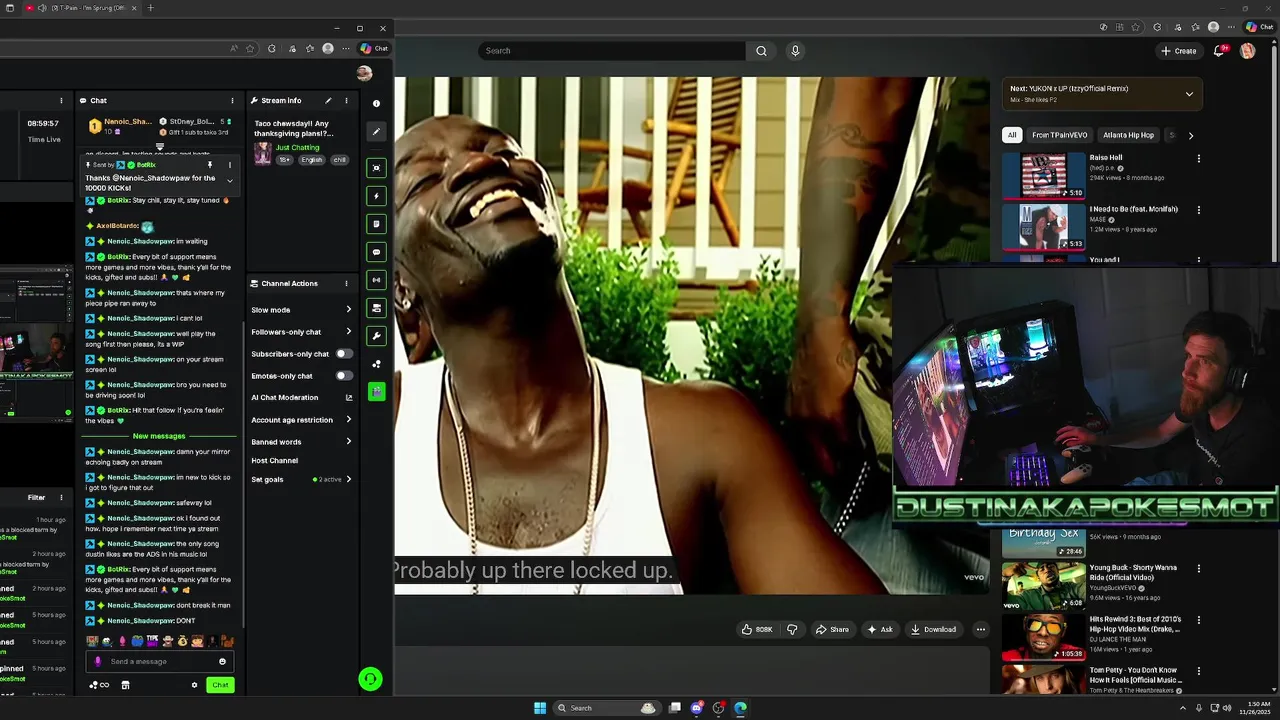Image resolution: width=1280 pixels, height=720 pixels.
Task: Toggle Emotes-only chat switch
Action: click(x=343, y=376)
